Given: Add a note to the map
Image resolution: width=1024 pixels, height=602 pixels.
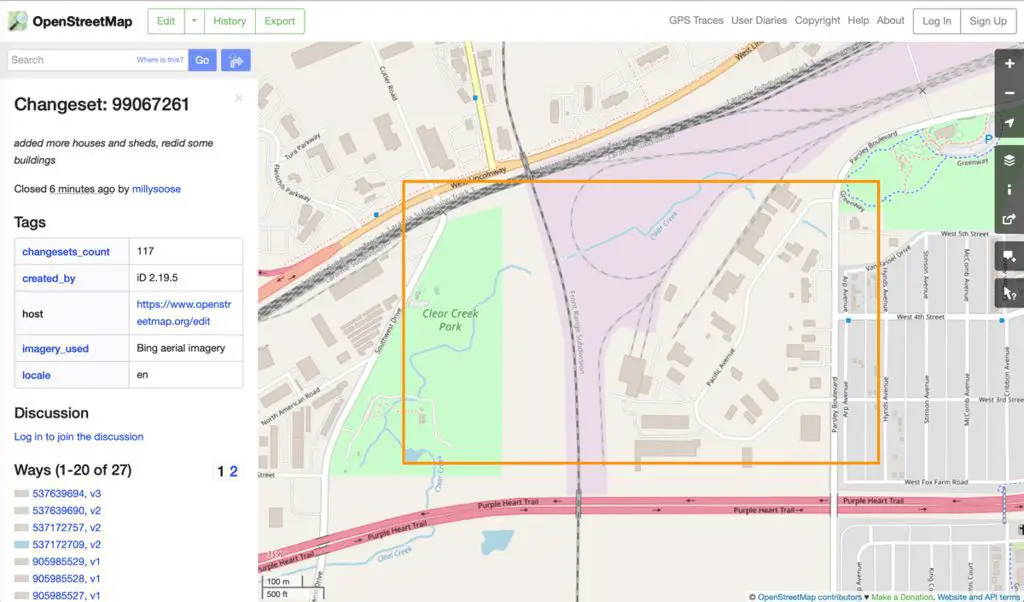Looking at the screenshot, I should (x=1009, y=257).
